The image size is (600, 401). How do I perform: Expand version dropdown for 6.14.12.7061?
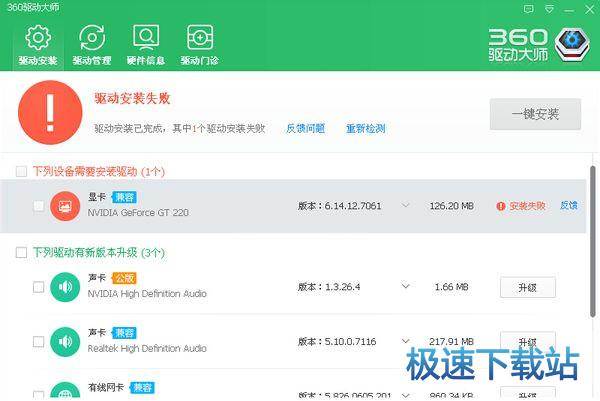pyautogui.click(x=405, y=205)
